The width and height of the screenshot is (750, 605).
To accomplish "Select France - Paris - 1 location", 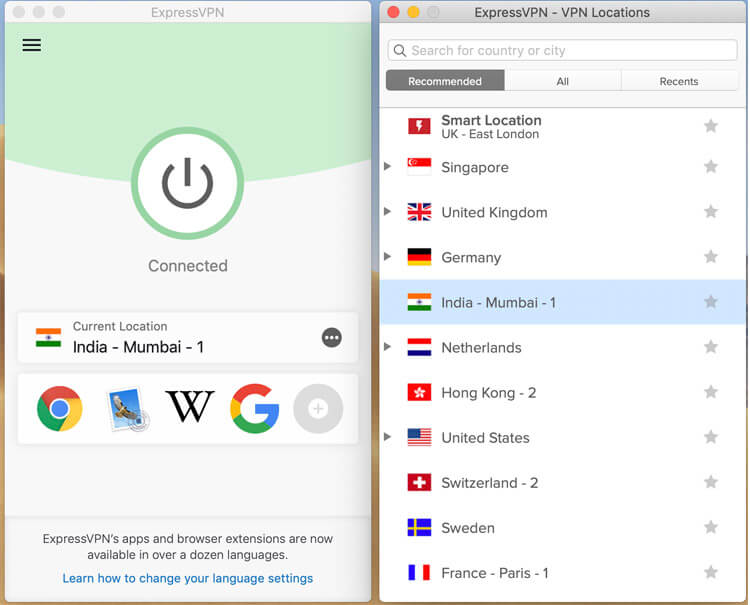I will (x=562, y=572).
